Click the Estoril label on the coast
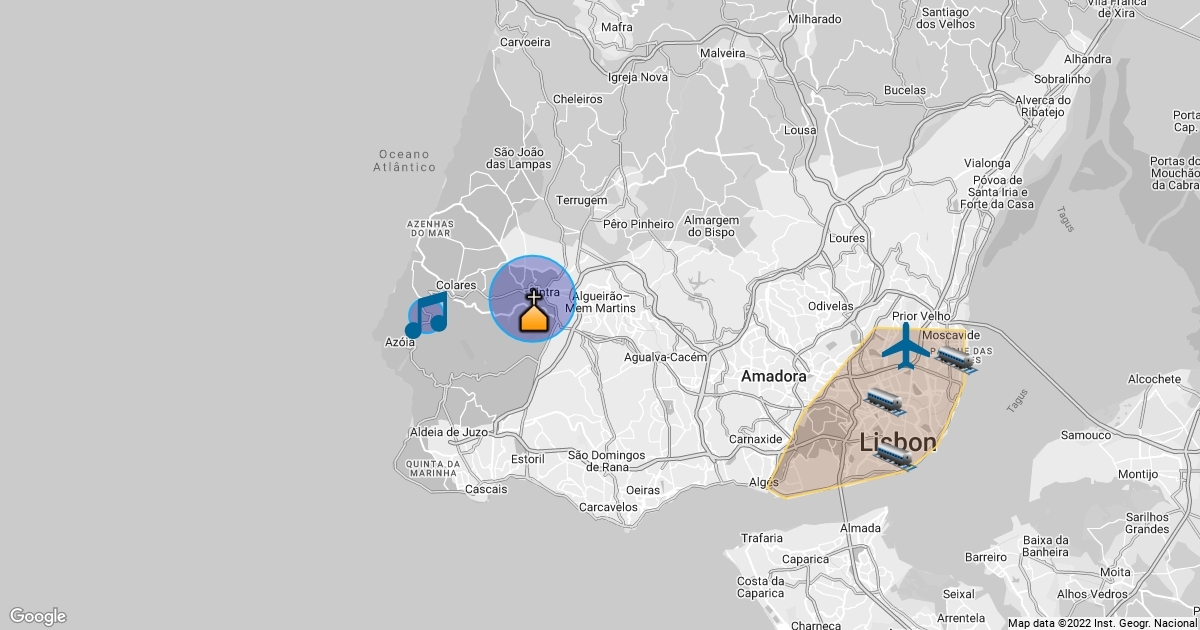Image resolution: width=1200 pixels, height=630 pixels. click(x=528, y=460)
